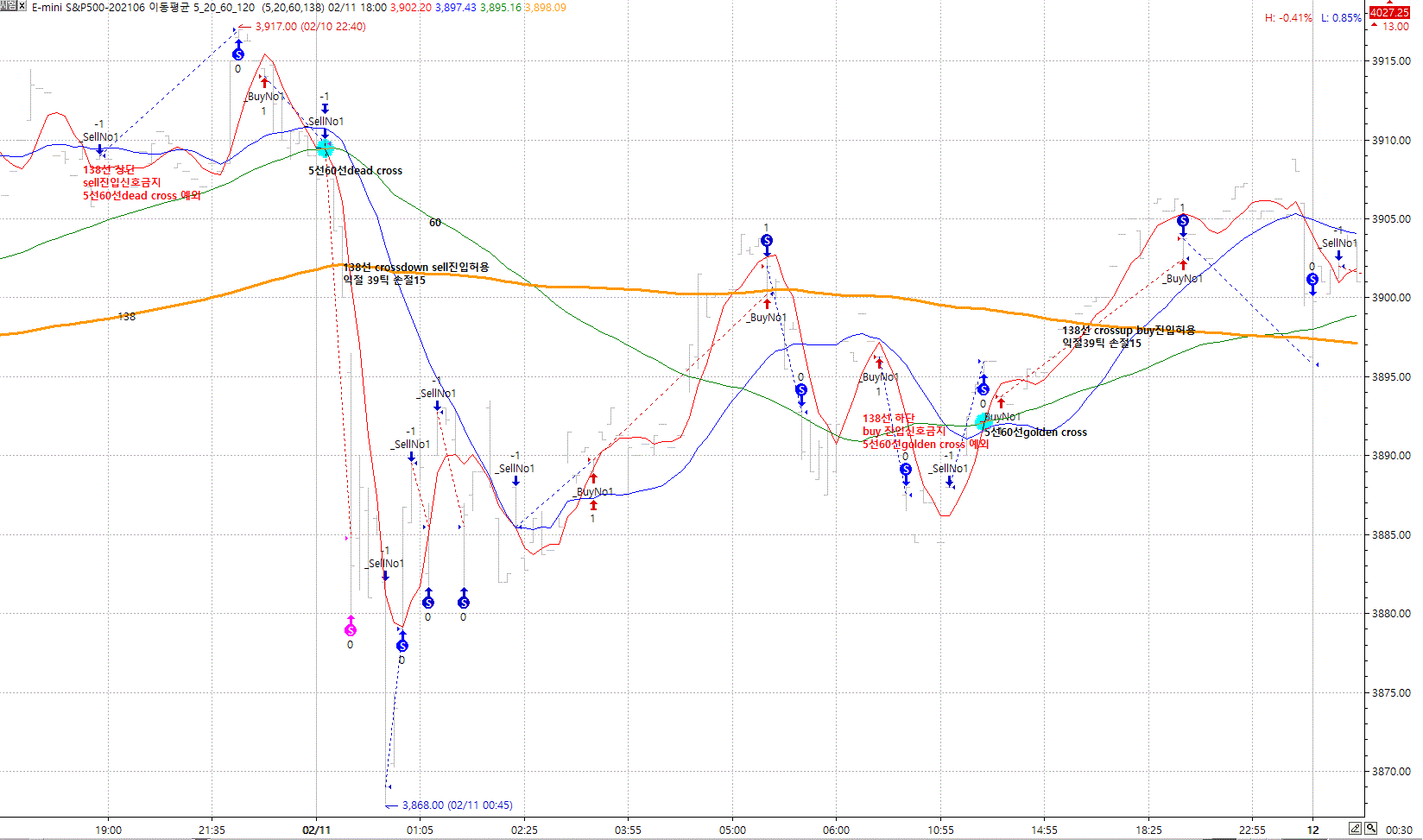
Task: Select the 60 moving average line label
Action: click(x=435, y=223)
